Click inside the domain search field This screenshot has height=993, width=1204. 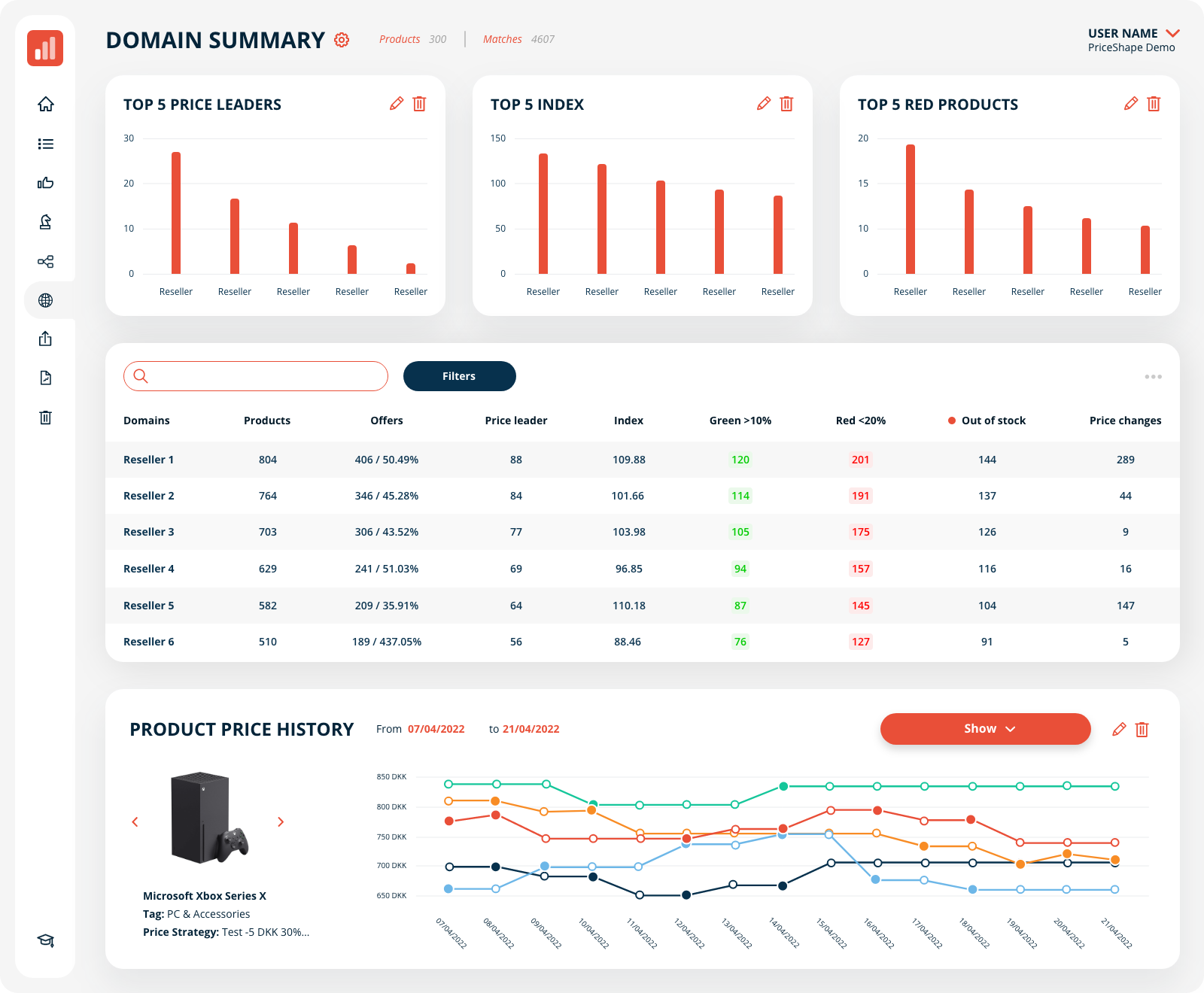(x=256, y=376)
